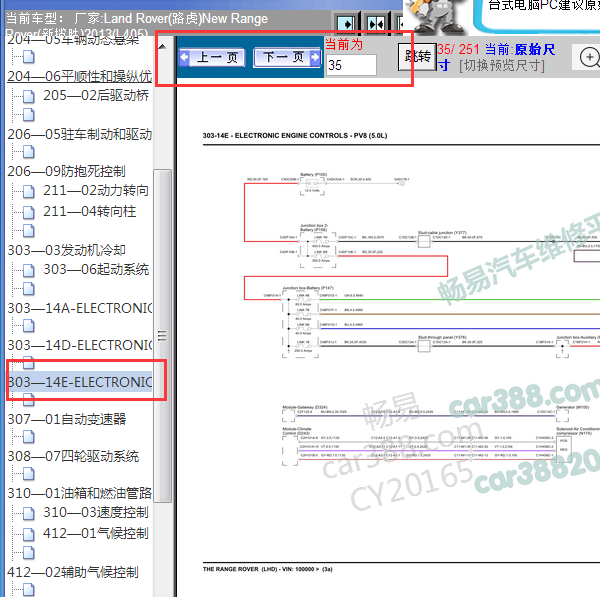The height and width of the screenshot is (597, 600).
Task: Open 204—06平顺性和操纵优 in the tree
Action: tap(80, 77)
